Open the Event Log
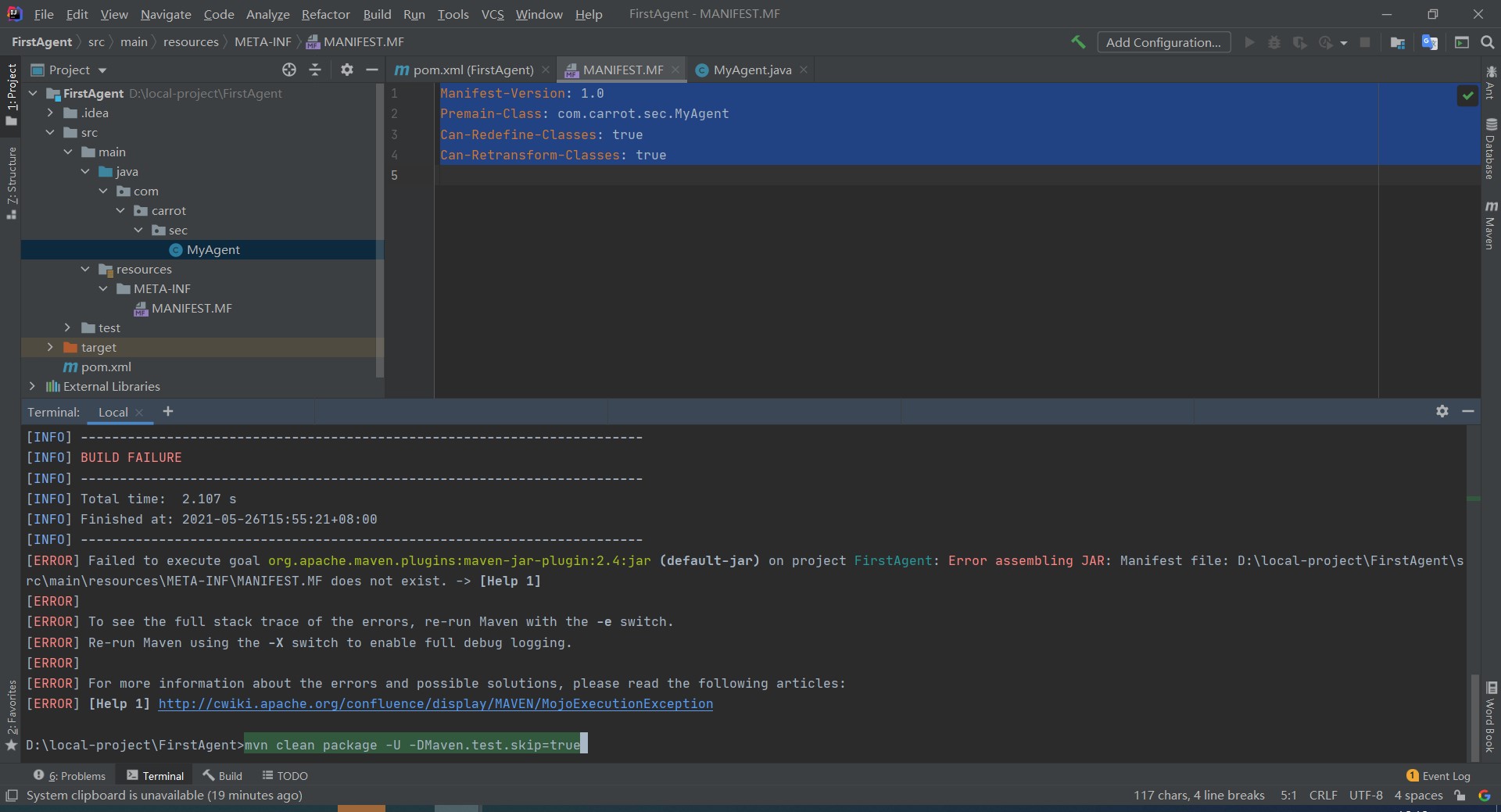1501x812 pixels. (1438, 775)
